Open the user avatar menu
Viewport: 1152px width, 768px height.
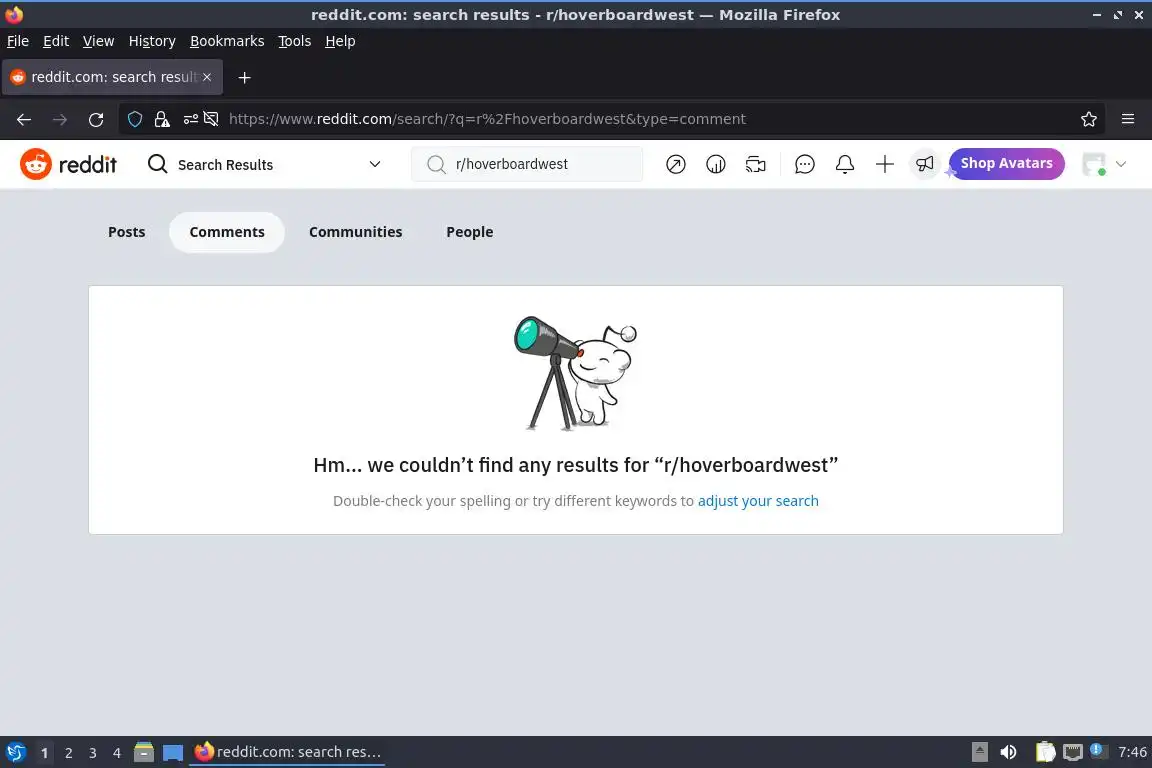pyautogui.click(x=1094, y=164)
